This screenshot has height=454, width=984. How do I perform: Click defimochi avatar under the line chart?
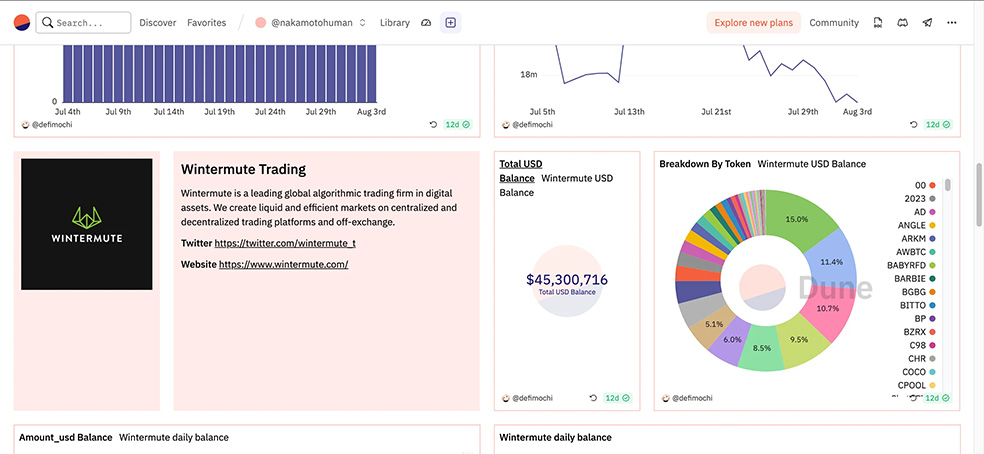(x=506, y=124)
